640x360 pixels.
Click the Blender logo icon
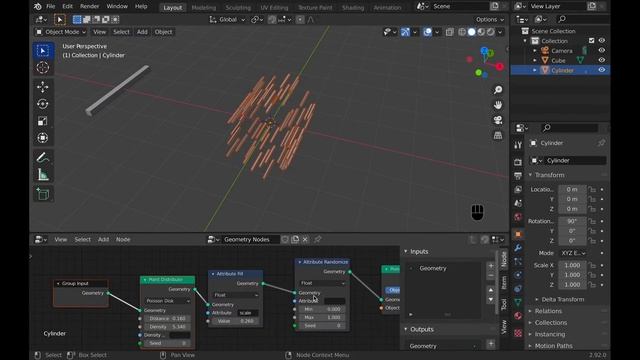pyautogui.click(x=38, y=6)
